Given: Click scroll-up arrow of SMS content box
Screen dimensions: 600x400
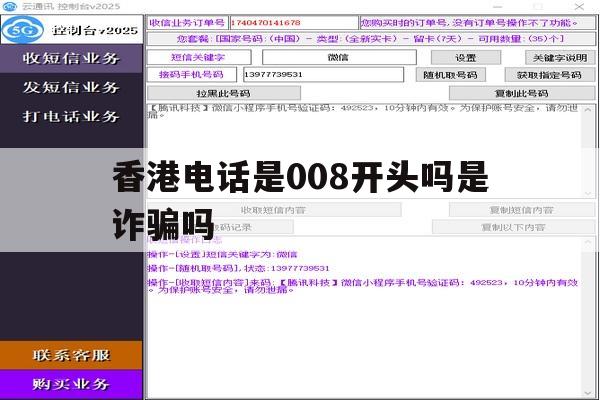Looking at the screenshot, I should [588, 110].
